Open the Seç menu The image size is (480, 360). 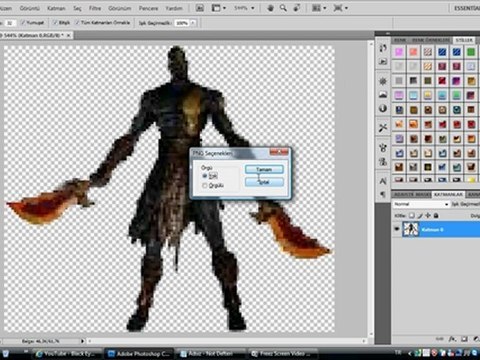click(77, 8)
